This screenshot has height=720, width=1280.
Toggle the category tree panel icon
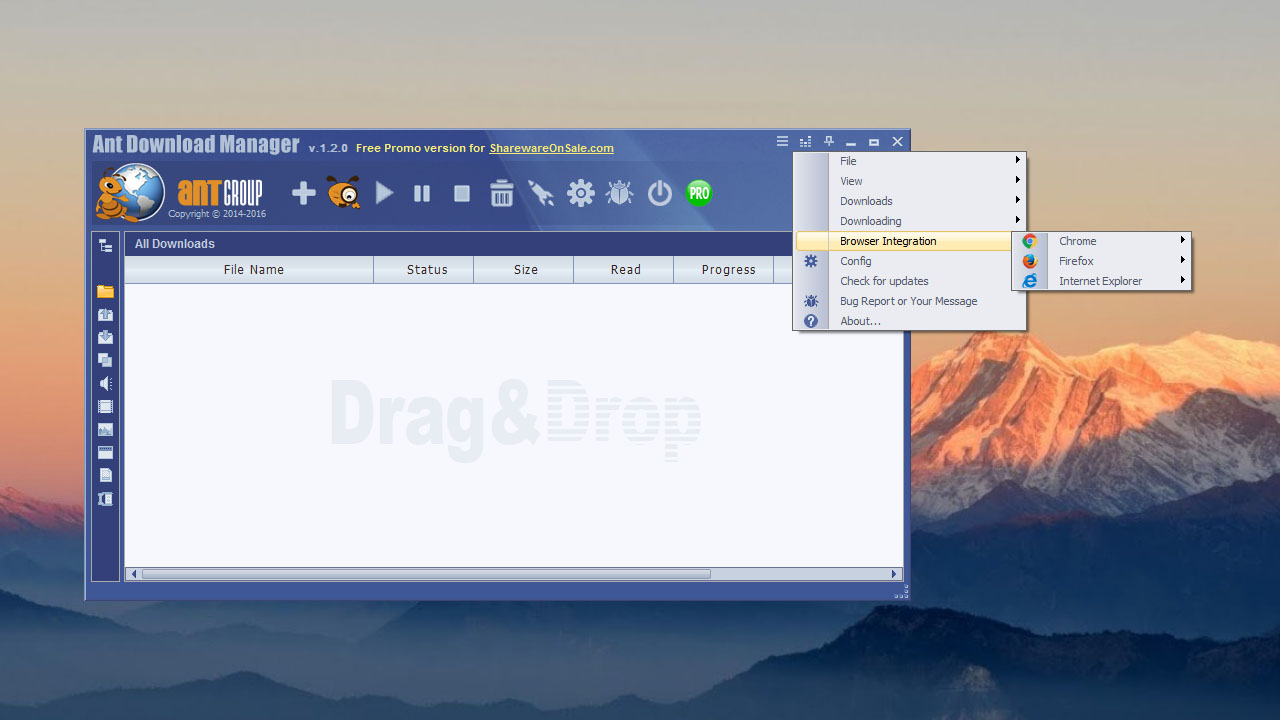pyautogui.click(x=105, y=245)
